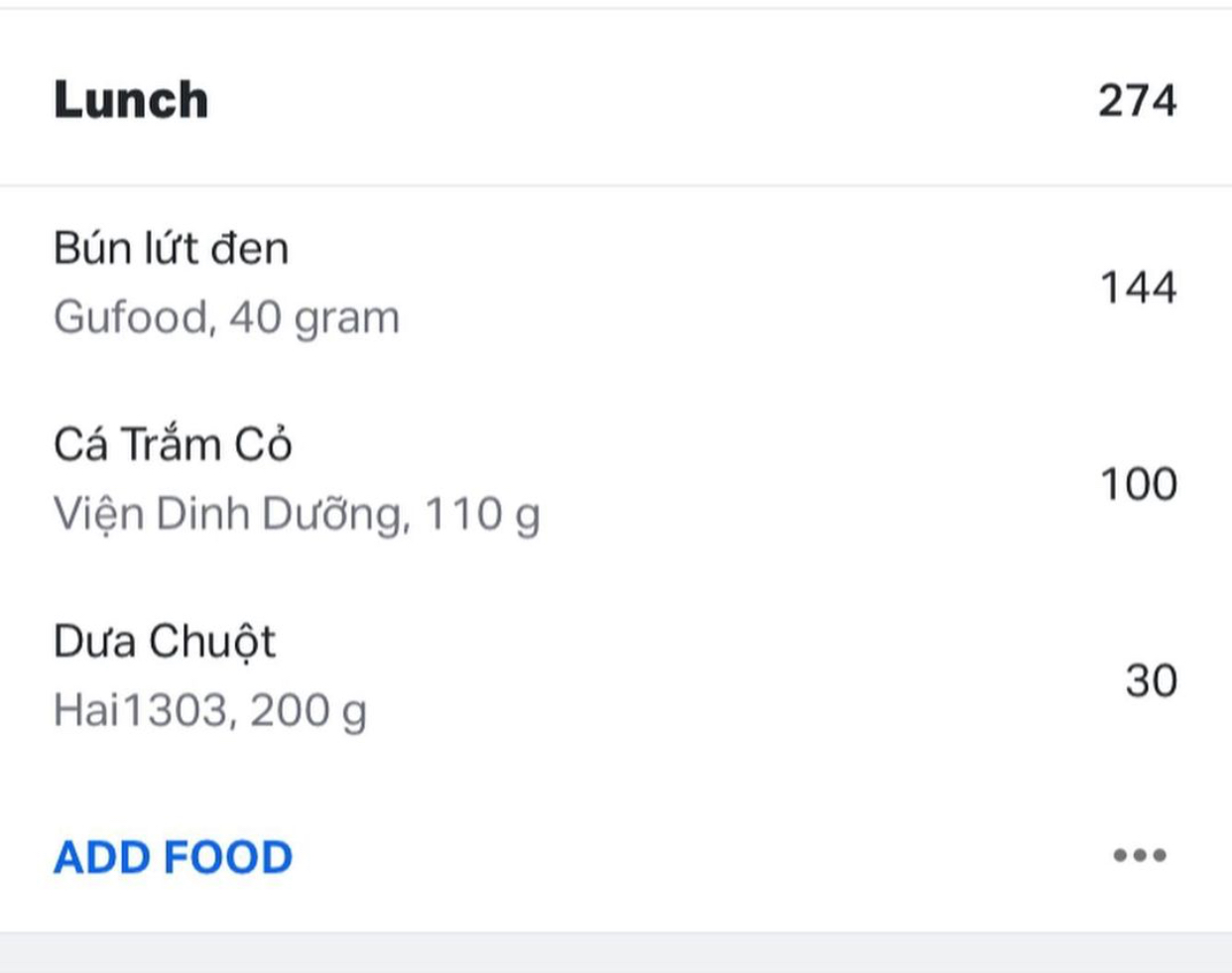
Task: Select the Lunch meal header title
Action: pos(131,100)
